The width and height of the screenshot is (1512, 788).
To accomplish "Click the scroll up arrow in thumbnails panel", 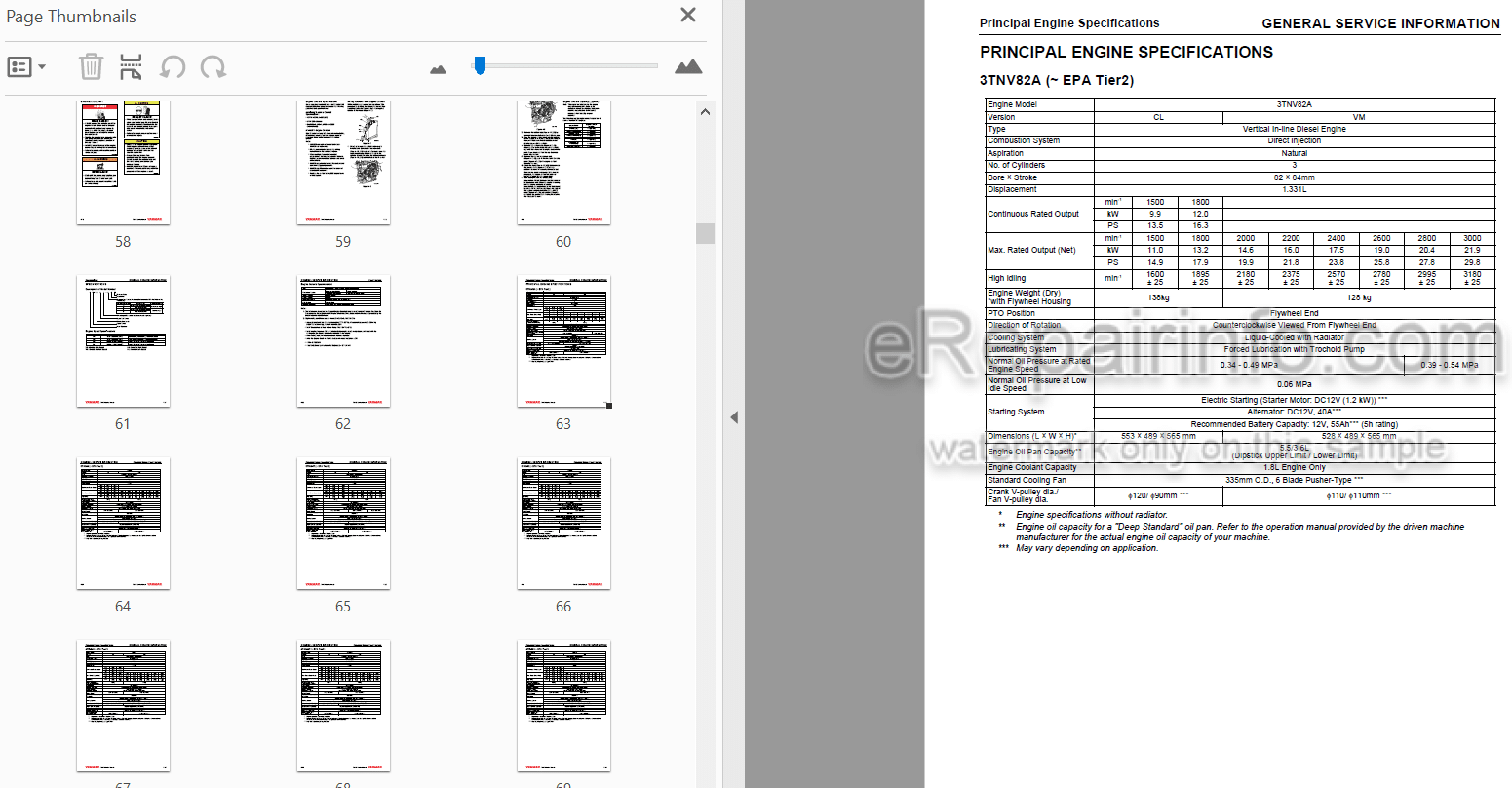I will pos(705,111).
